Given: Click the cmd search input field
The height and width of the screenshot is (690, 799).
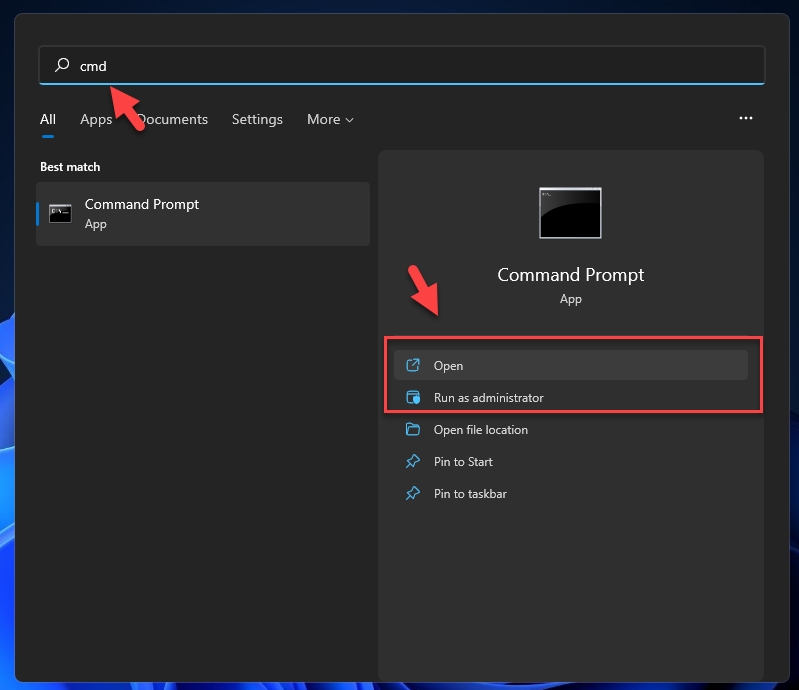Looking at the screenshot, I should [402, 65].
